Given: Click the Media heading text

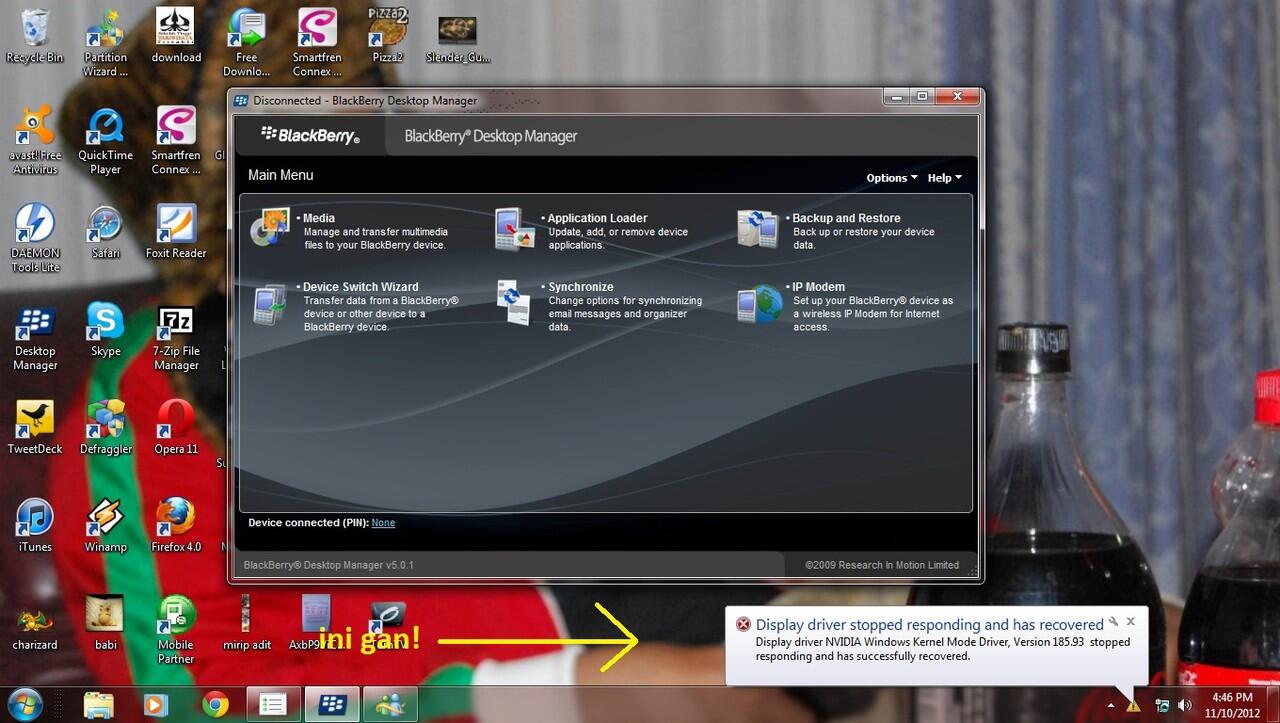Looking at the screenshot, I should tap(319, 218).
